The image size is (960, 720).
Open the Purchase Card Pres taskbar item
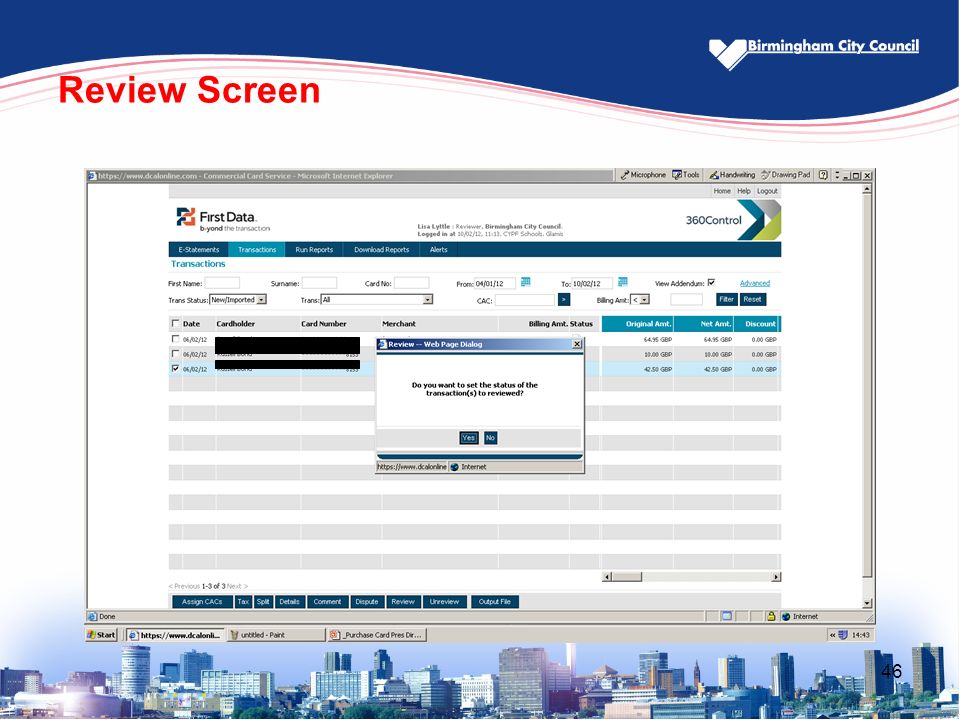377,635
